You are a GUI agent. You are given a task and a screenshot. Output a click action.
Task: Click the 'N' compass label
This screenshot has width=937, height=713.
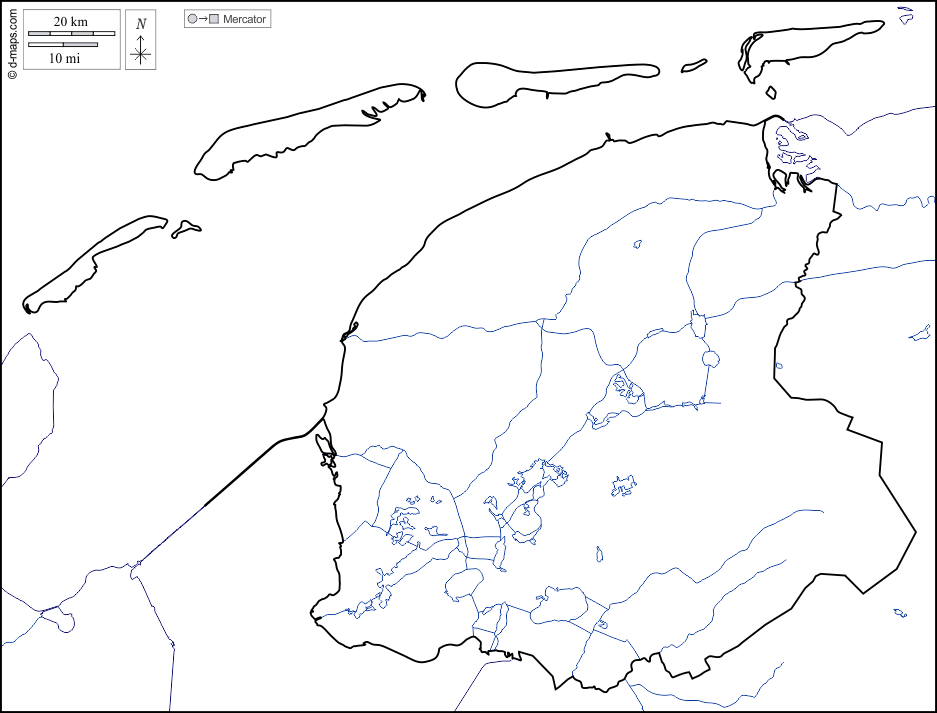141,24
